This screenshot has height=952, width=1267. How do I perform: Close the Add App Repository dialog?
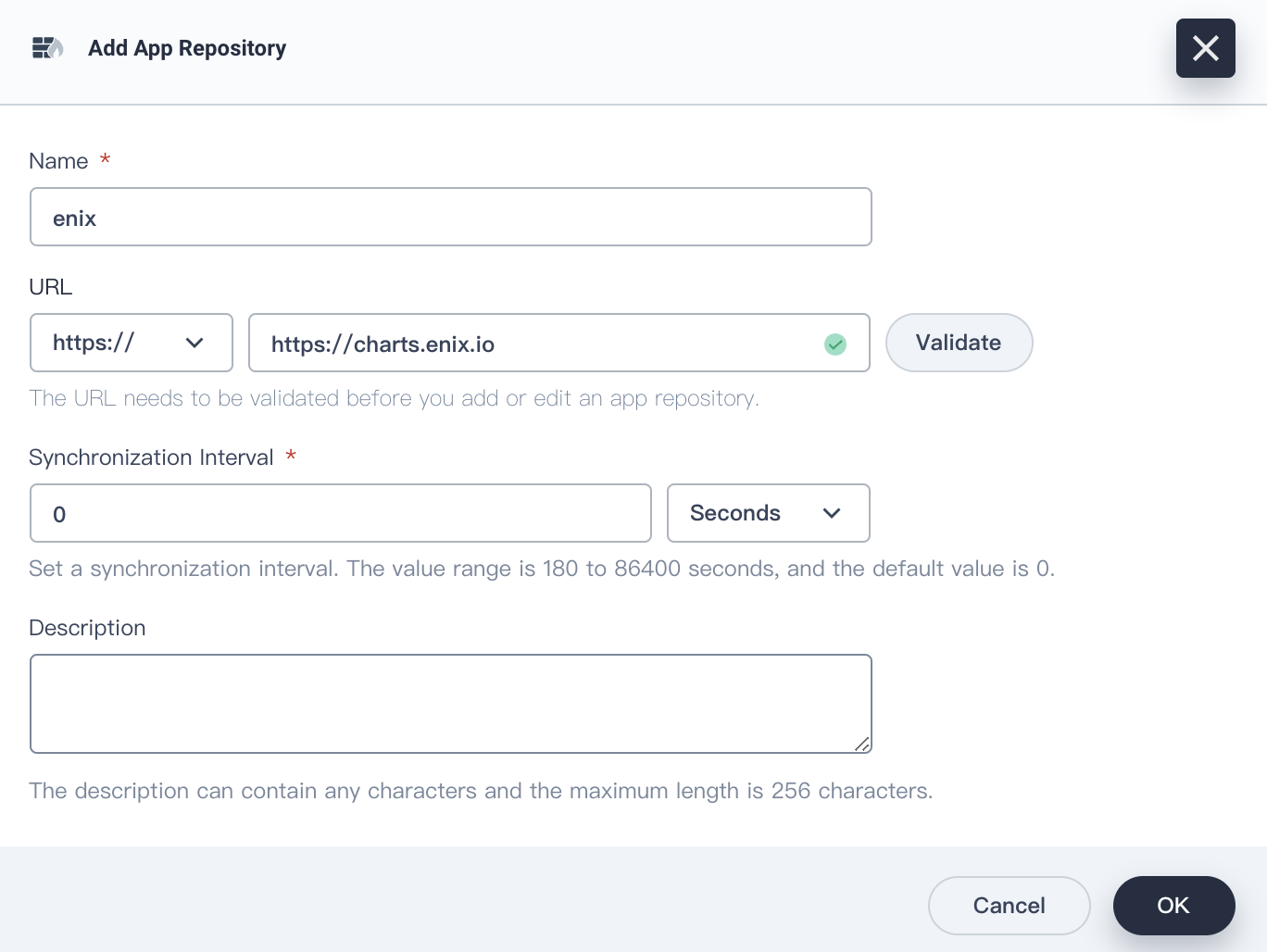pos(1205,48)
